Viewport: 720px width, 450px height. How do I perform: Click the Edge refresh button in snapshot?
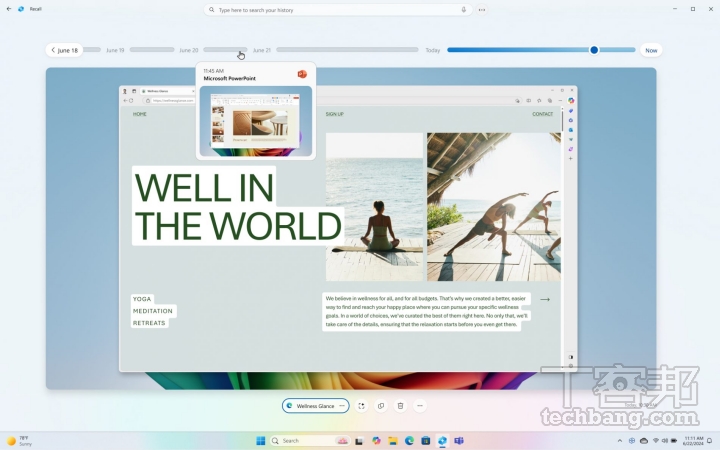click(x=131, y=101)
